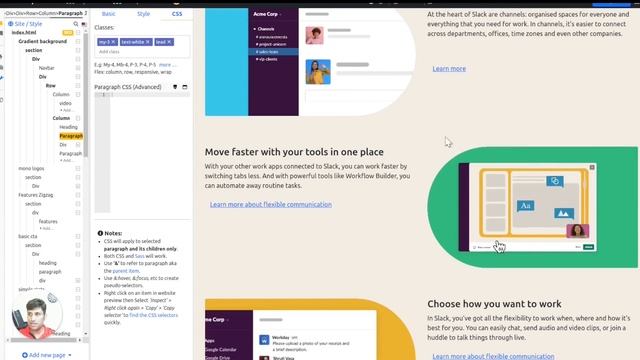Select the Features Zigzag tree item
The width and height of the screenshot is (640, 360).
point(36,195)
